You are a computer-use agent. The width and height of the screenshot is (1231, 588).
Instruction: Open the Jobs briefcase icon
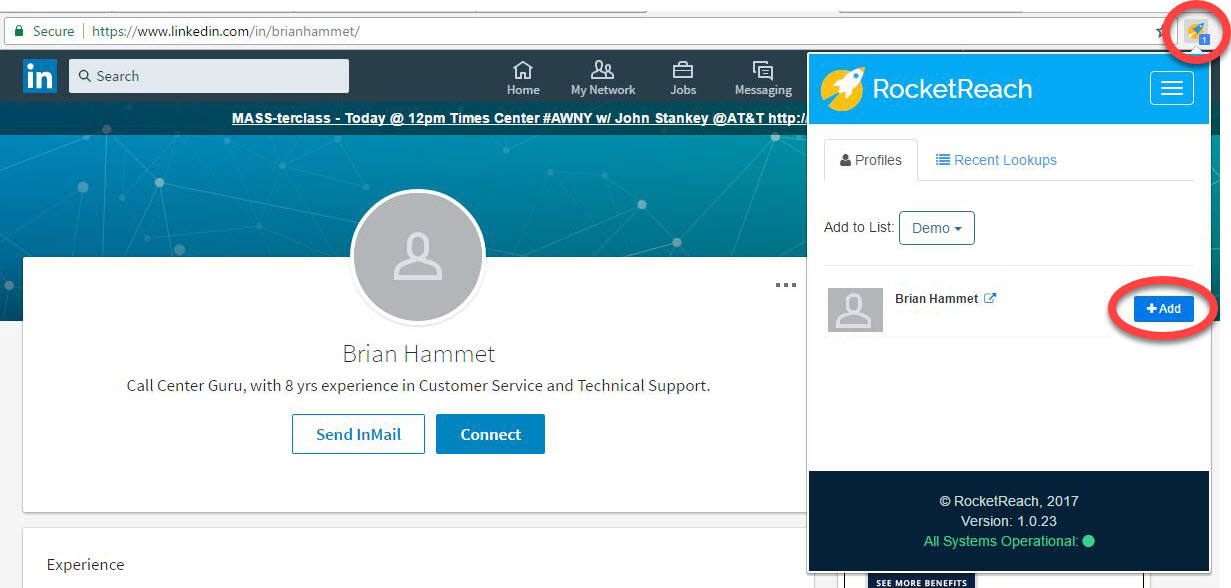683,71
